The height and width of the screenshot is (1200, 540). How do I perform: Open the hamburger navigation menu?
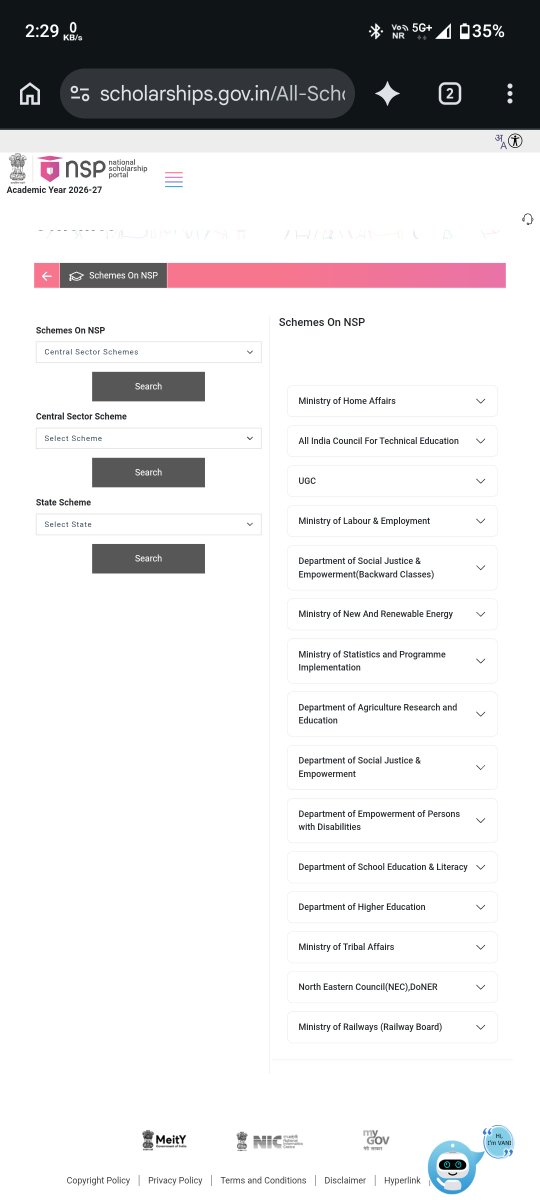[174, 180]
